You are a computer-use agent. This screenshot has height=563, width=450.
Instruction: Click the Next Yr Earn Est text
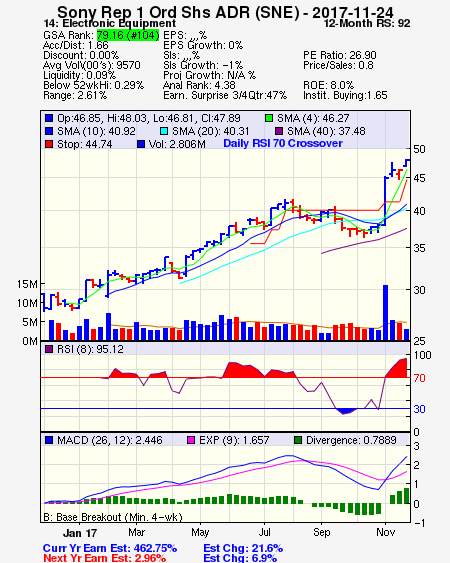tap(105, 558)
